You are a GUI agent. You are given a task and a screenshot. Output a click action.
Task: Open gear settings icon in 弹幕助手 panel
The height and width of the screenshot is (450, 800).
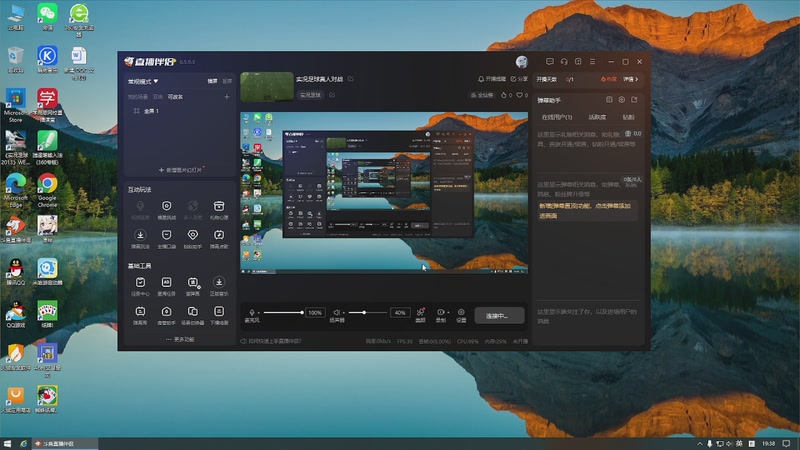[621, 100]
